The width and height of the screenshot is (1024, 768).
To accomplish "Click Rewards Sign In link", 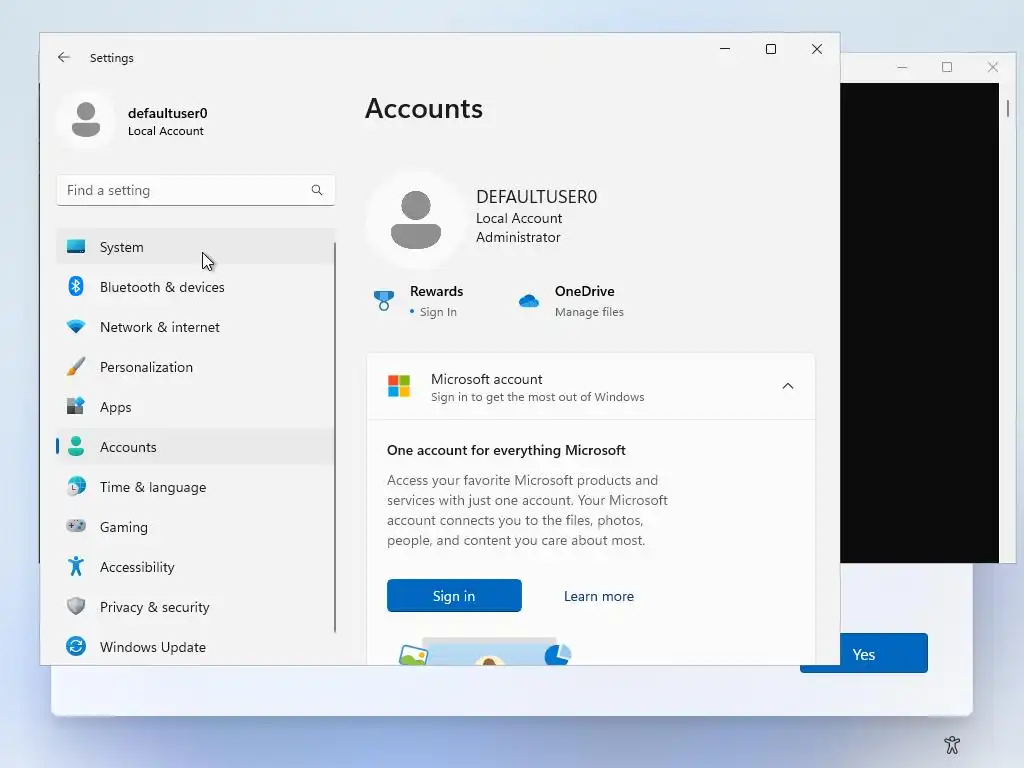I will click(438, 312).
